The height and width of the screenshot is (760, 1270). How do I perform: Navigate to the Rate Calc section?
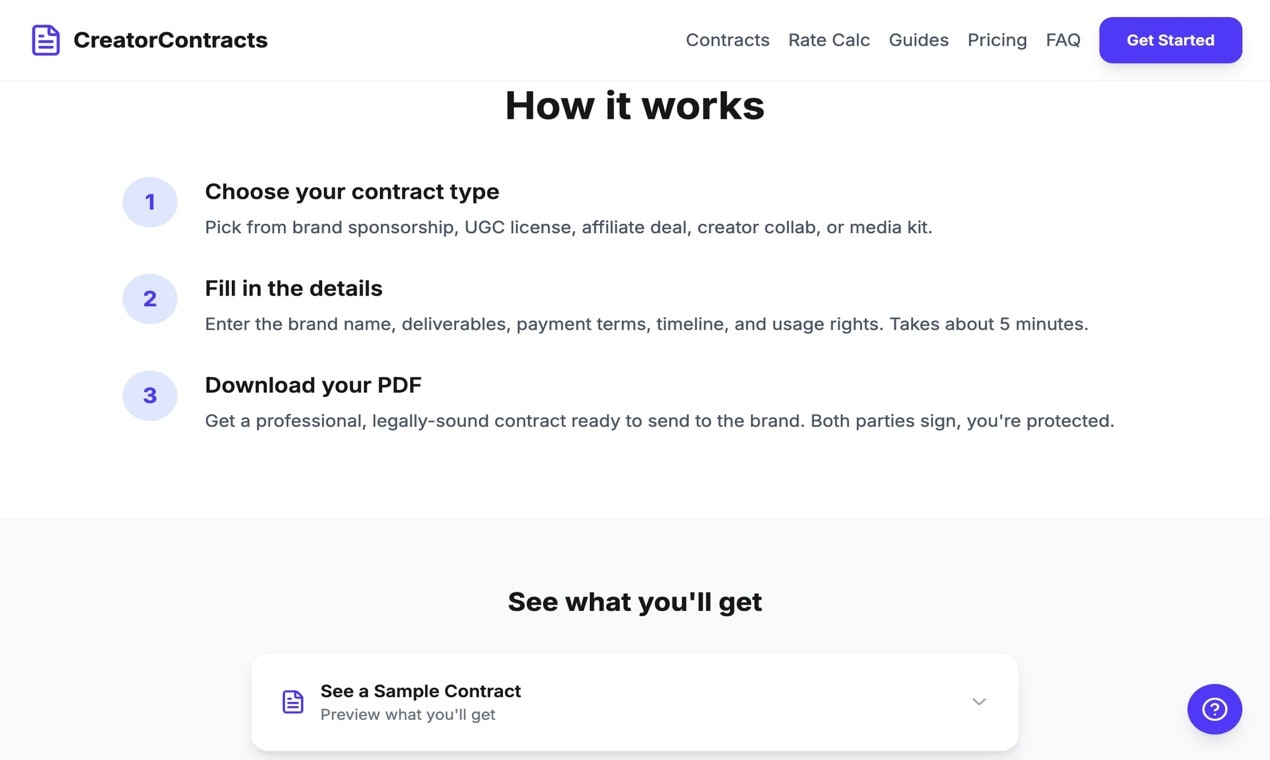tap(829, 40)
